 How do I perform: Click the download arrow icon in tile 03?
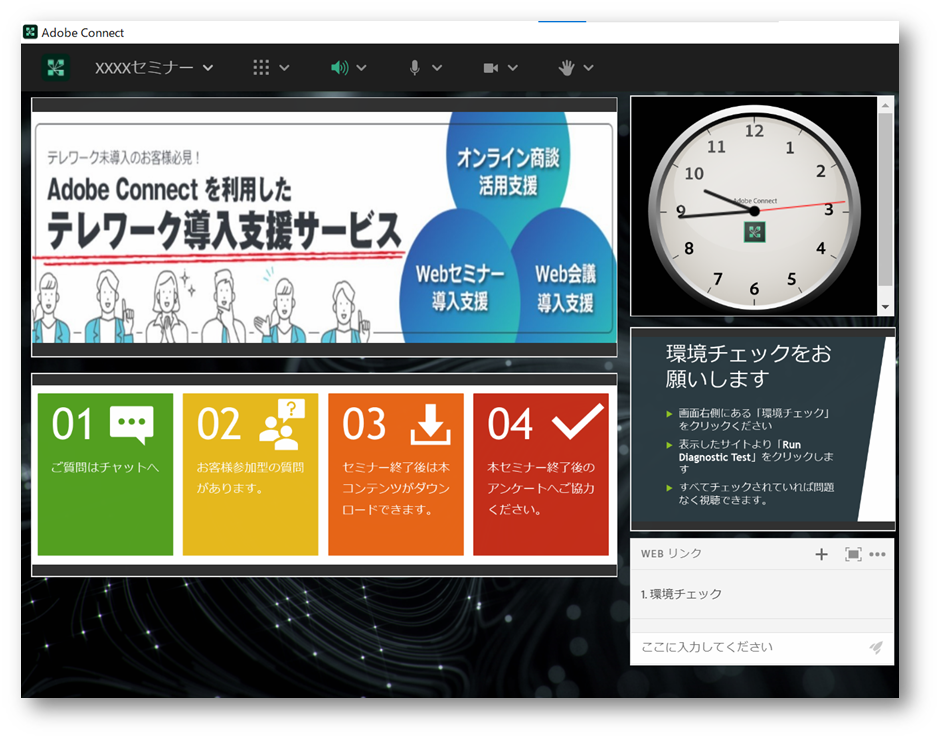[430, 424]
